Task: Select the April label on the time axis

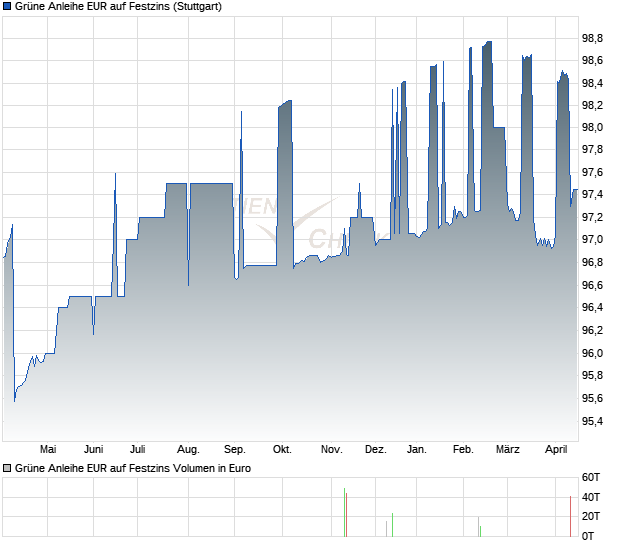Action: click(555, 449)
